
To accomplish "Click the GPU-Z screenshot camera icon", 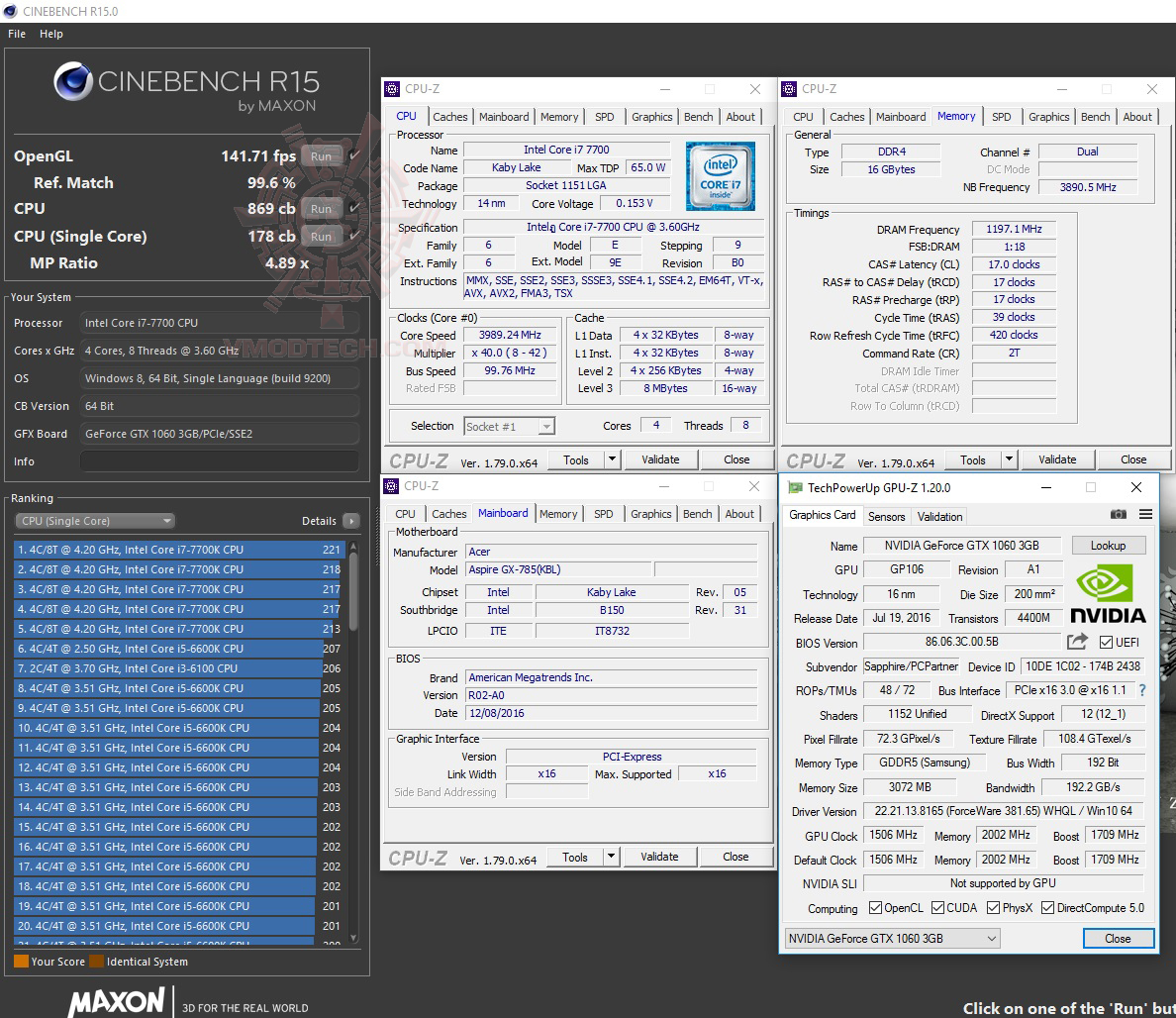I will tap(1119, 515).
